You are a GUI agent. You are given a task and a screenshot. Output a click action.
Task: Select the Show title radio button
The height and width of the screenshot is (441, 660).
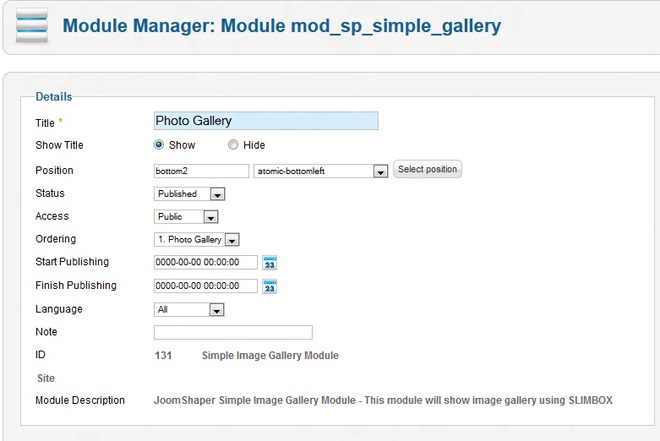click(x=159, y=145)
